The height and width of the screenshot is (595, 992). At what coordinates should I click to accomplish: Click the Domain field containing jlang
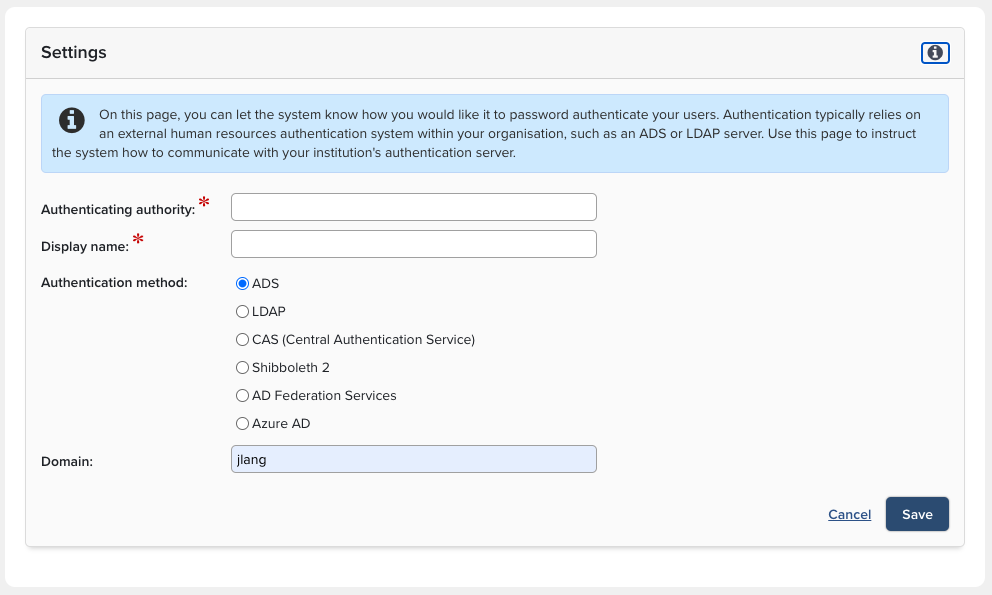point(413,459)
